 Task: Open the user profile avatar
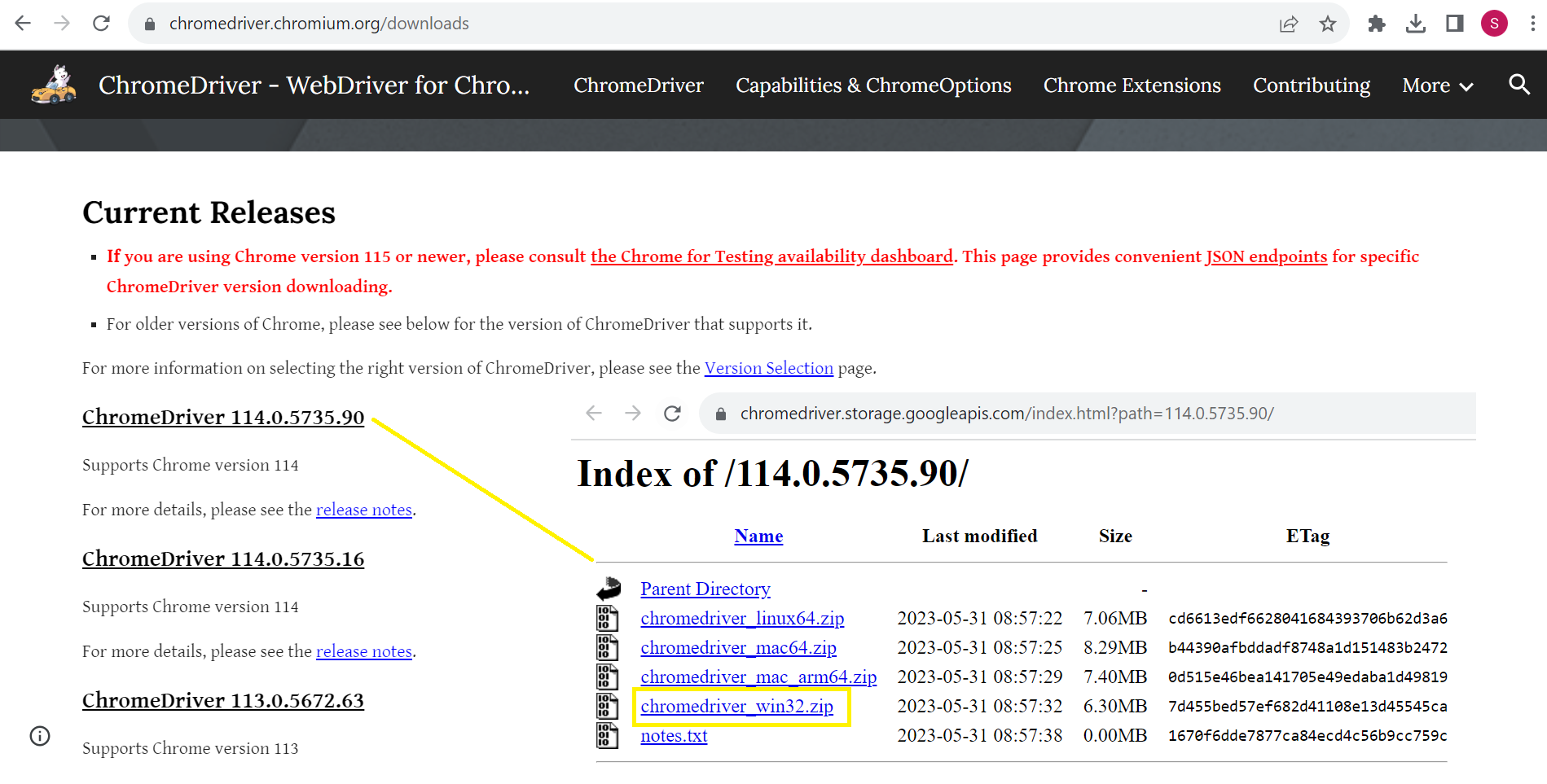1494,24
